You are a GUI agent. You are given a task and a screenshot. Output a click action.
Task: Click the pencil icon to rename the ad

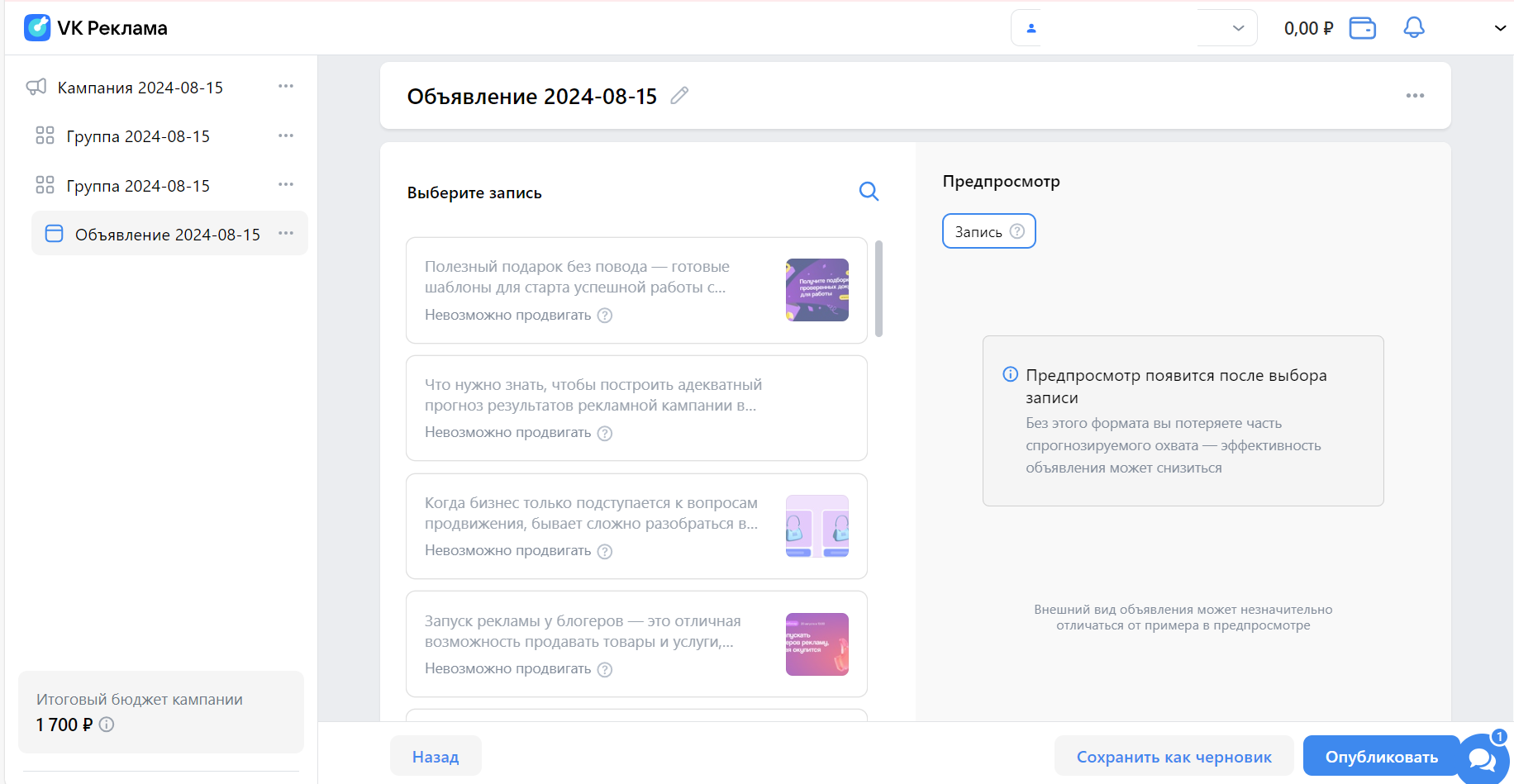pos(679,96)
